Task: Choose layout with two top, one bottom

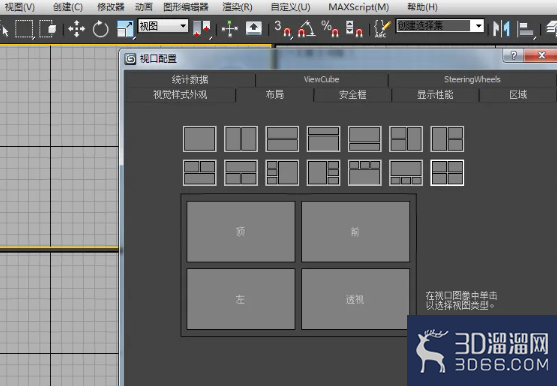Action: (200, 173)
